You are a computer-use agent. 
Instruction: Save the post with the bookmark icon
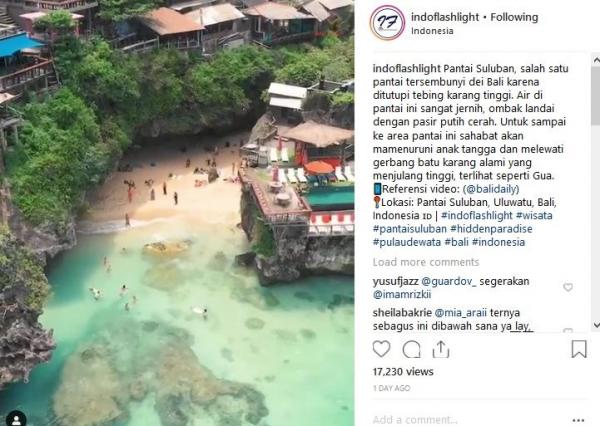coord(579,349)
